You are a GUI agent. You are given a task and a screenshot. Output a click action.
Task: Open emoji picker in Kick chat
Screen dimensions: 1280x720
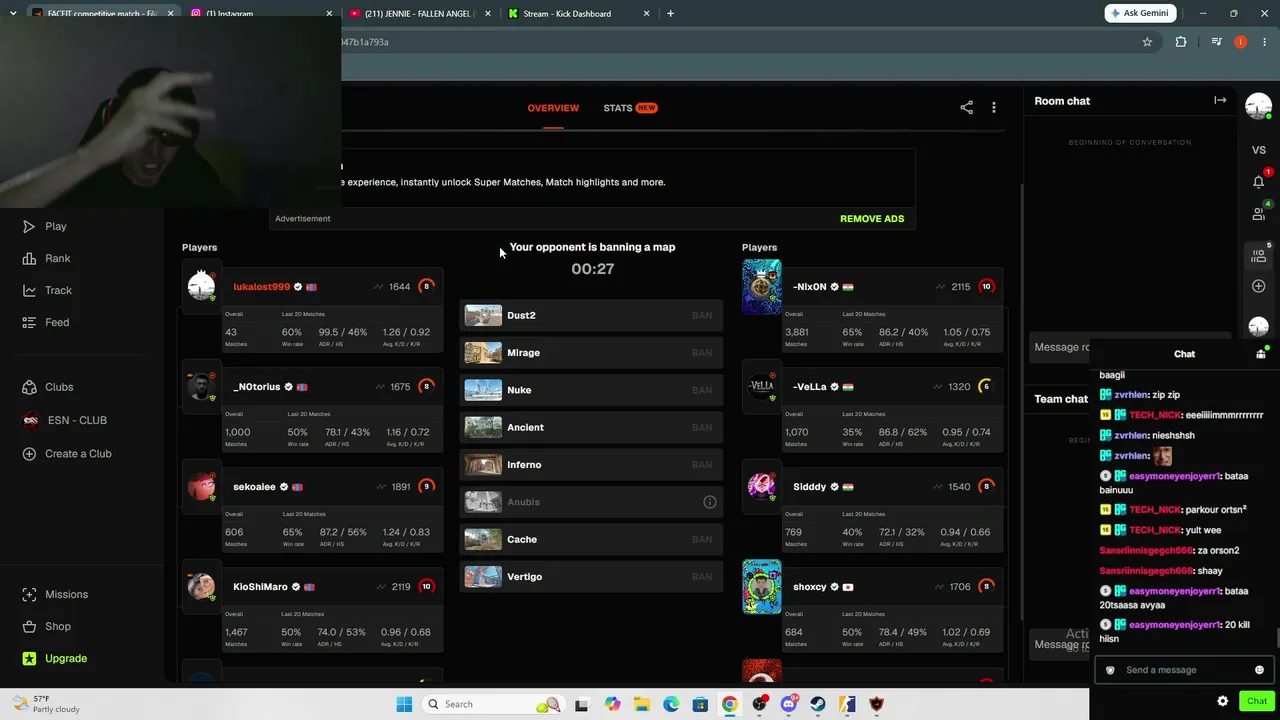pos(1259,670)
